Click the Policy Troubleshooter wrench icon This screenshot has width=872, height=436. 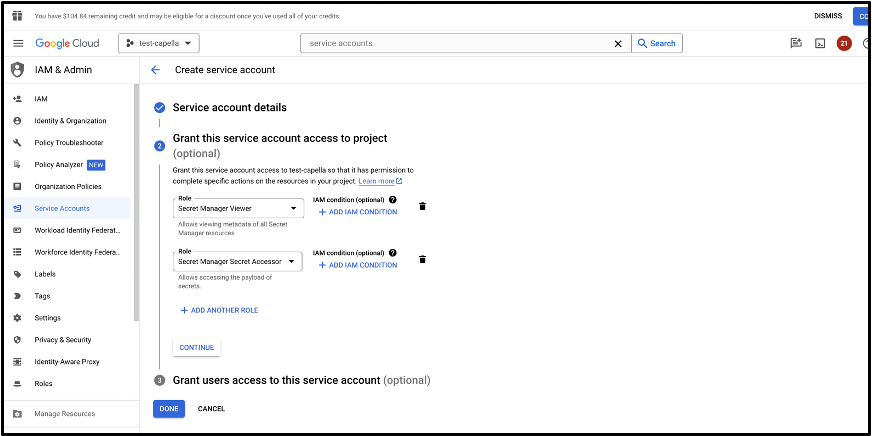point(17,143)
